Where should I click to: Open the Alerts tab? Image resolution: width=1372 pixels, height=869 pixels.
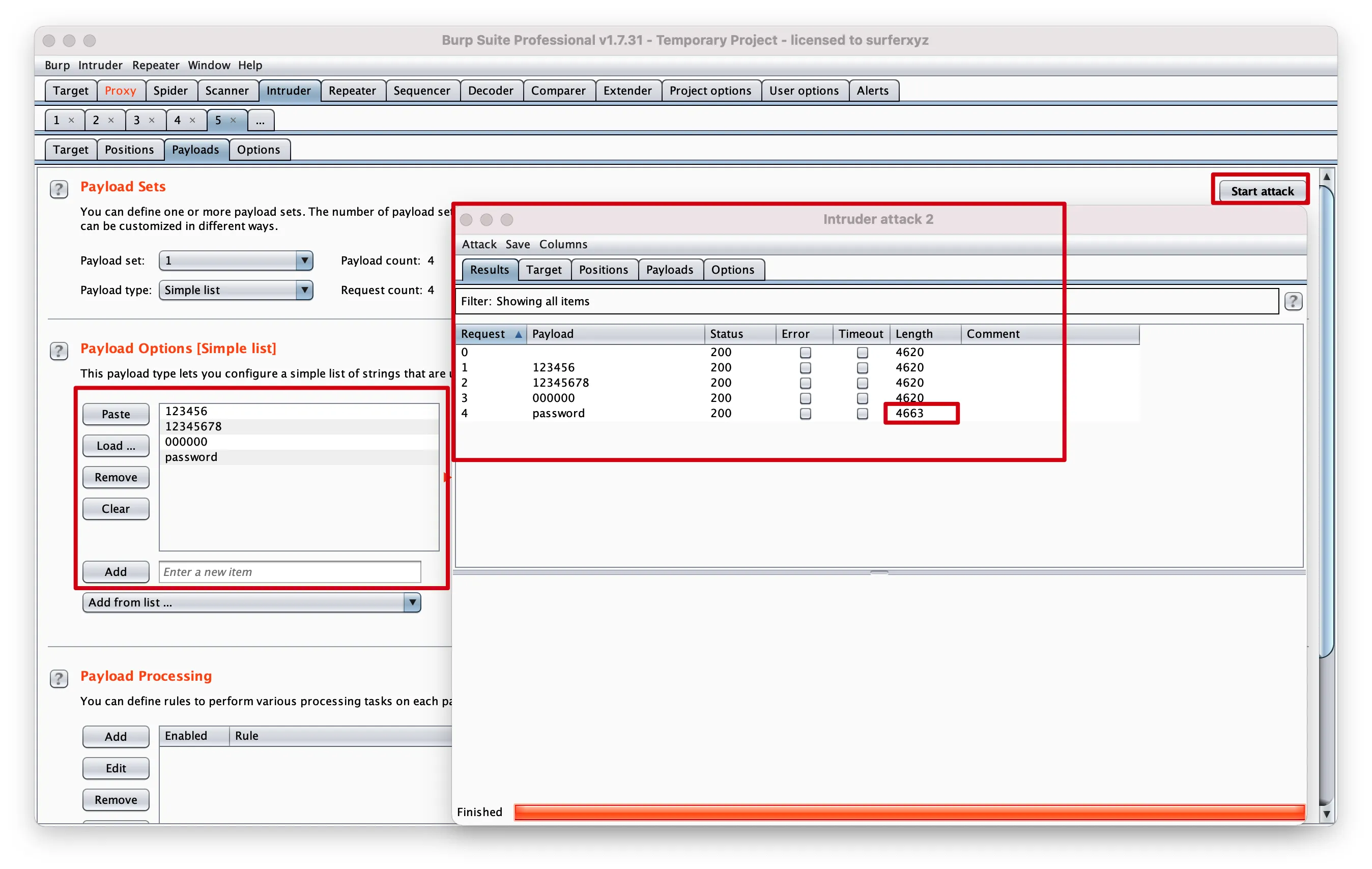click(872, 91)
